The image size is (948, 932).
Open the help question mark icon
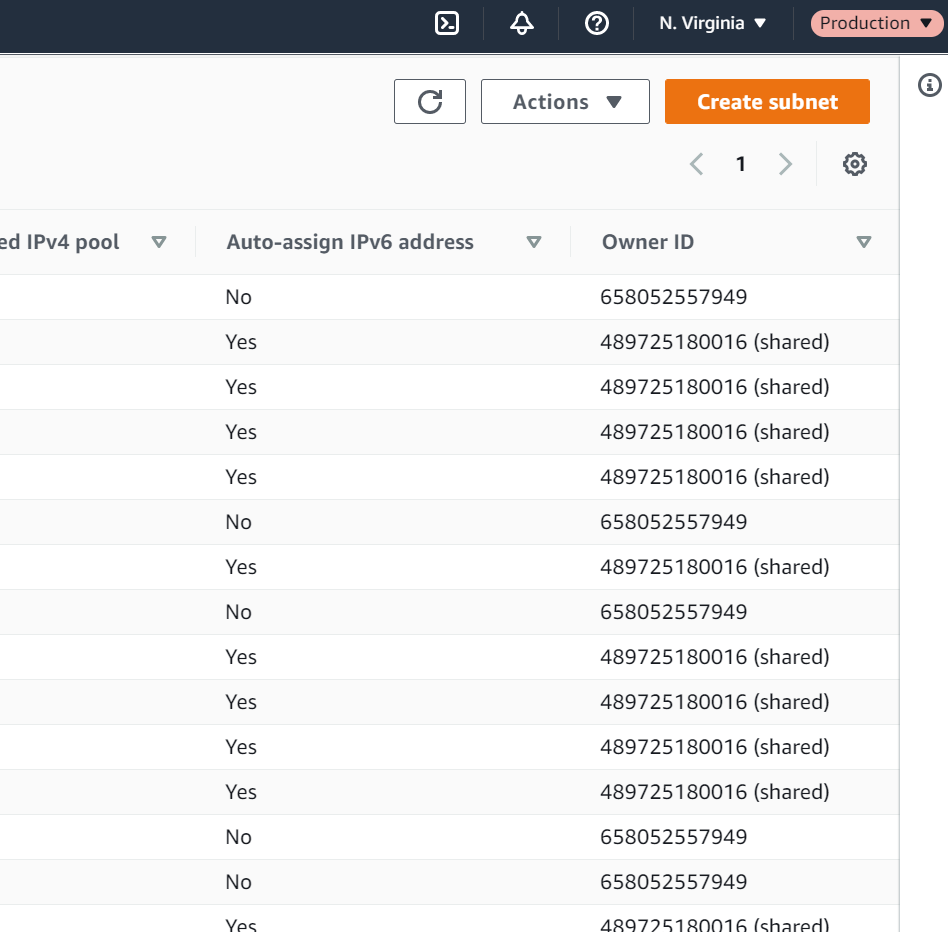(596, 24)
